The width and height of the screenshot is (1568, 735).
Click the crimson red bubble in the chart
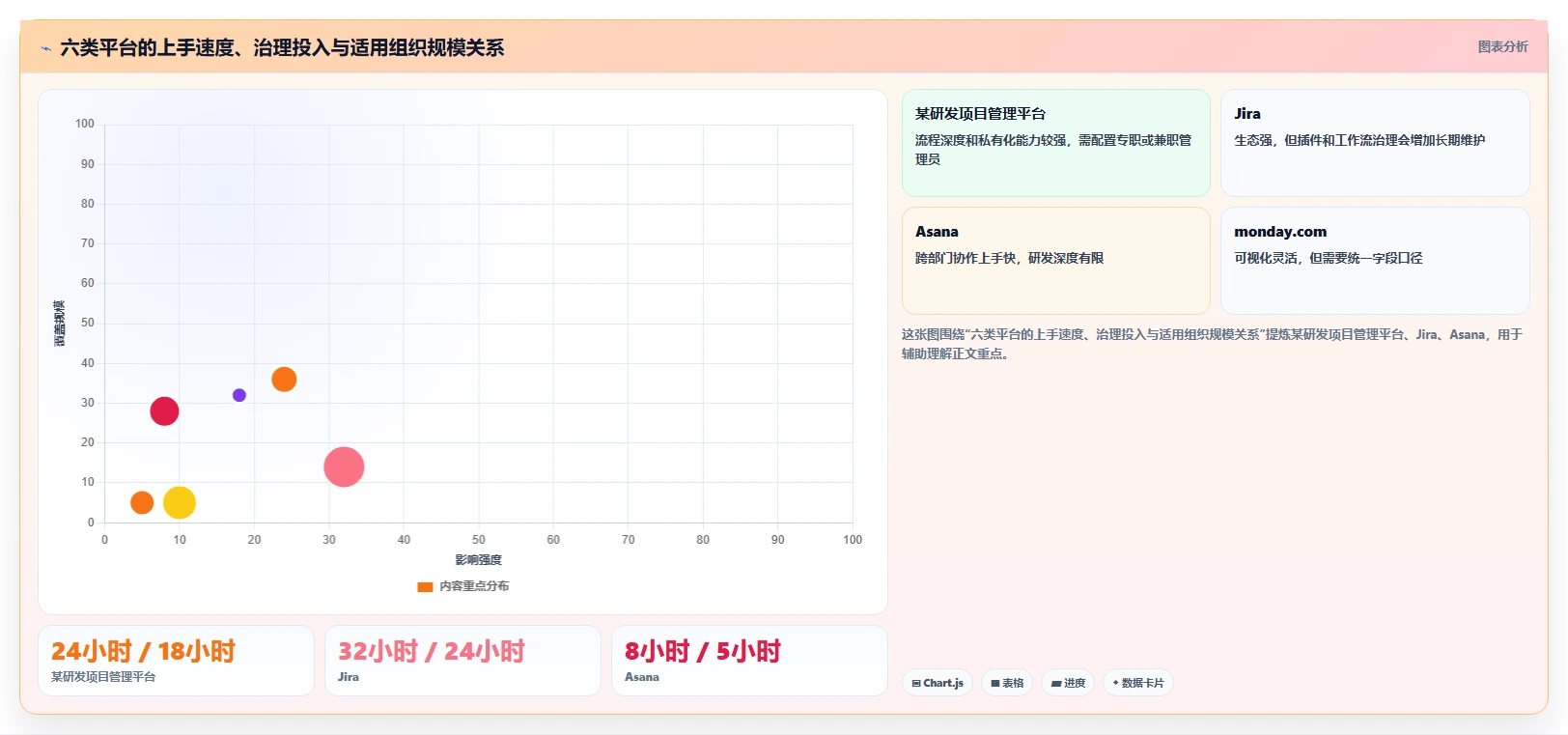164,411
